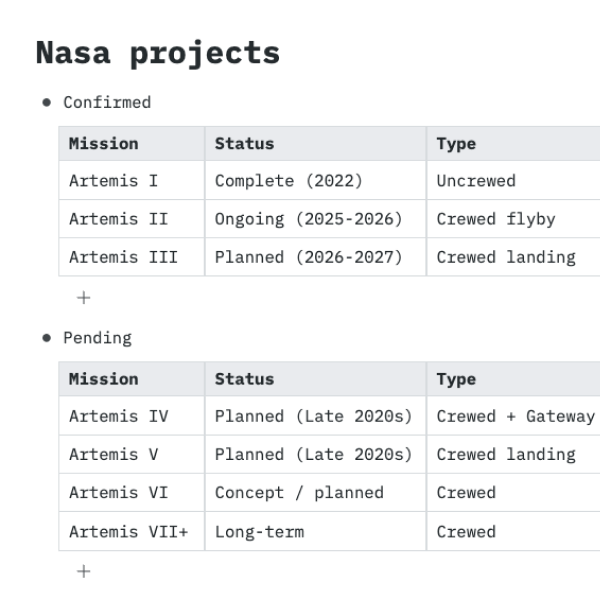The image size is (600, 600).
Task: Click Artemis IV's 'Planned (Late 2020s)' cell
Action: point(316,416)
